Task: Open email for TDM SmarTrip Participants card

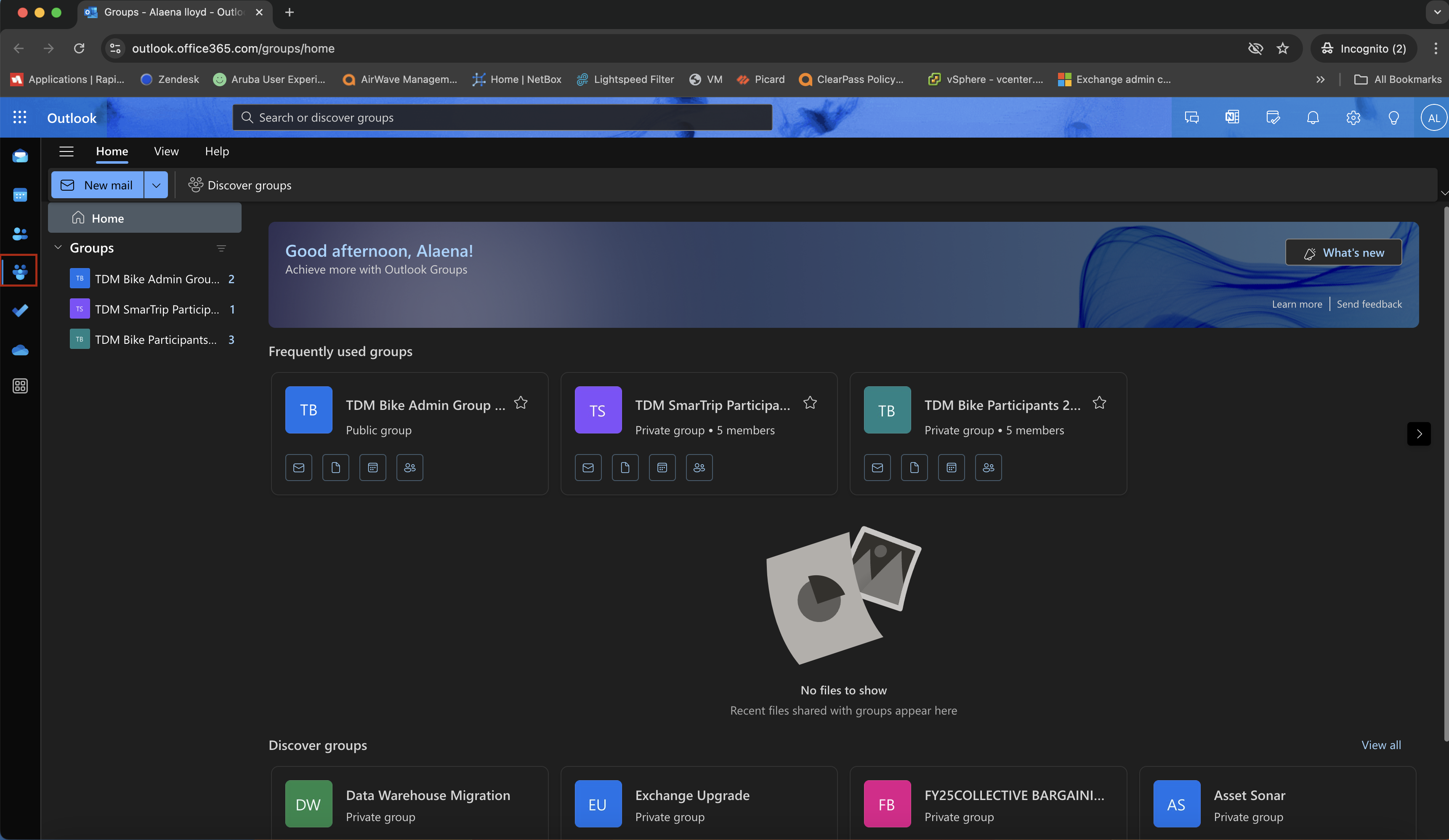Action: coord(588,468)
